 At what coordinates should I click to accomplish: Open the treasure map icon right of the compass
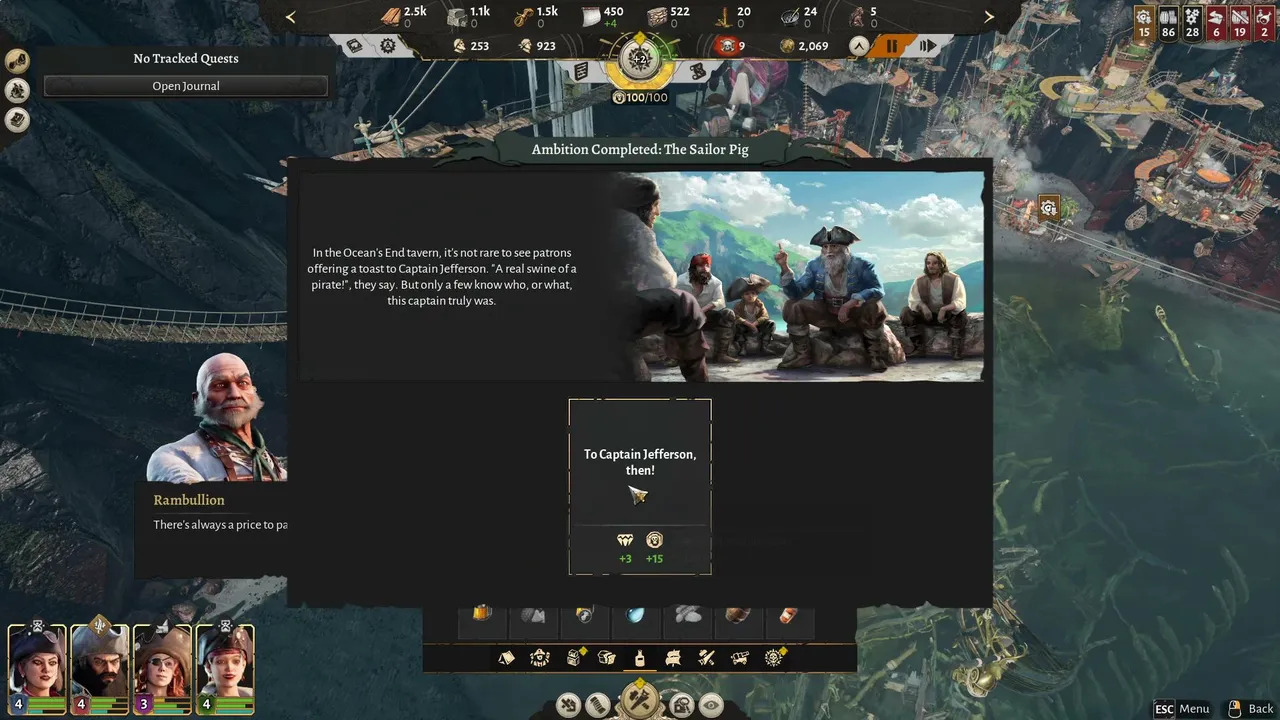pos(697,71)
